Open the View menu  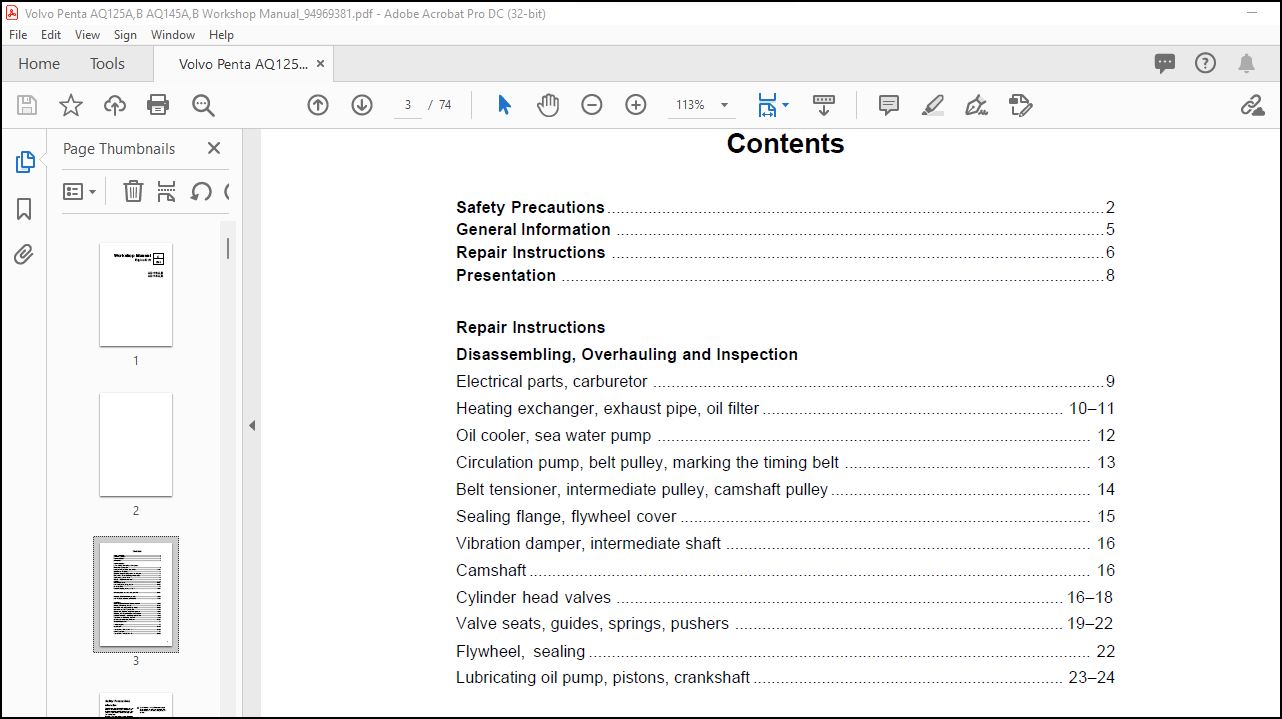[87, 34]
